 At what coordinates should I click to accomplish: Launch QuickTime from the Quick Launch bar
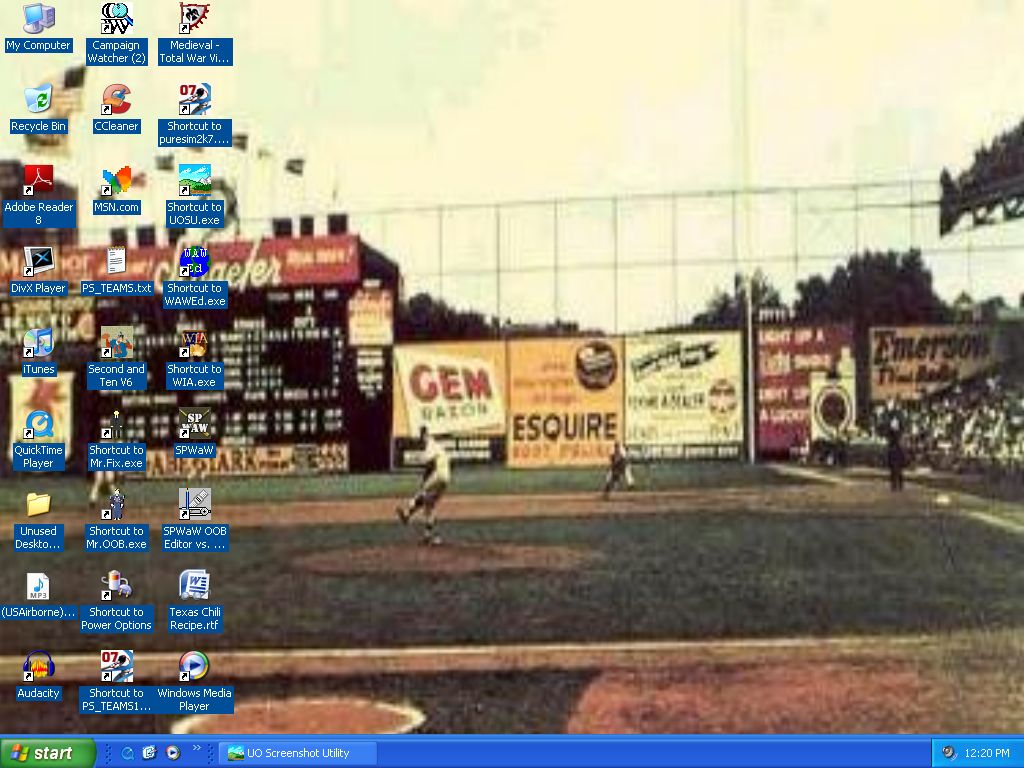pyautogui.click(x=127, y=753)
